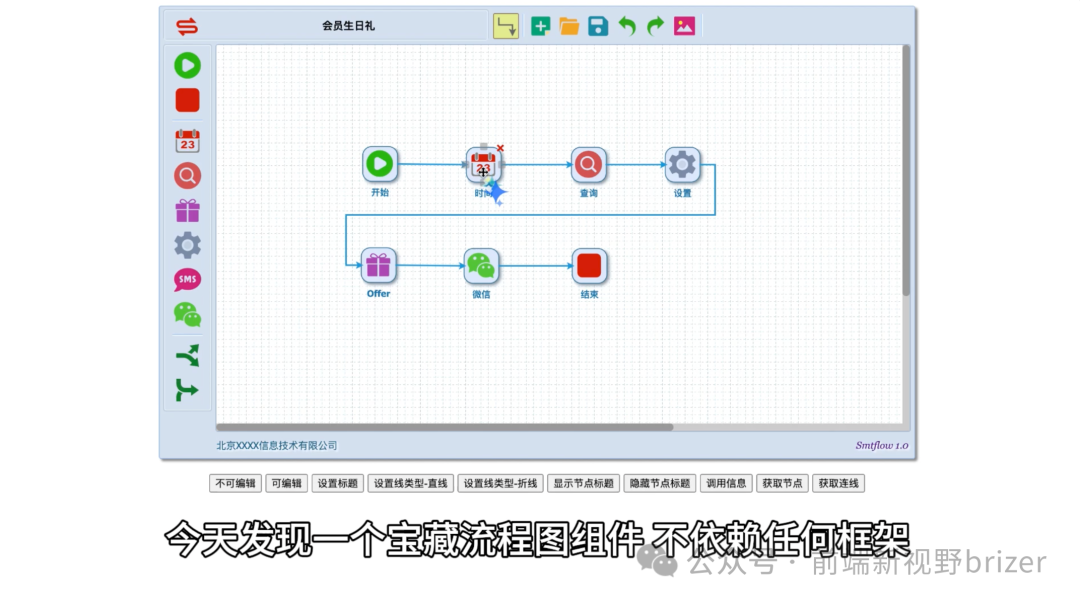Click the 微信 label under the WeChat node

pos(481,294)
